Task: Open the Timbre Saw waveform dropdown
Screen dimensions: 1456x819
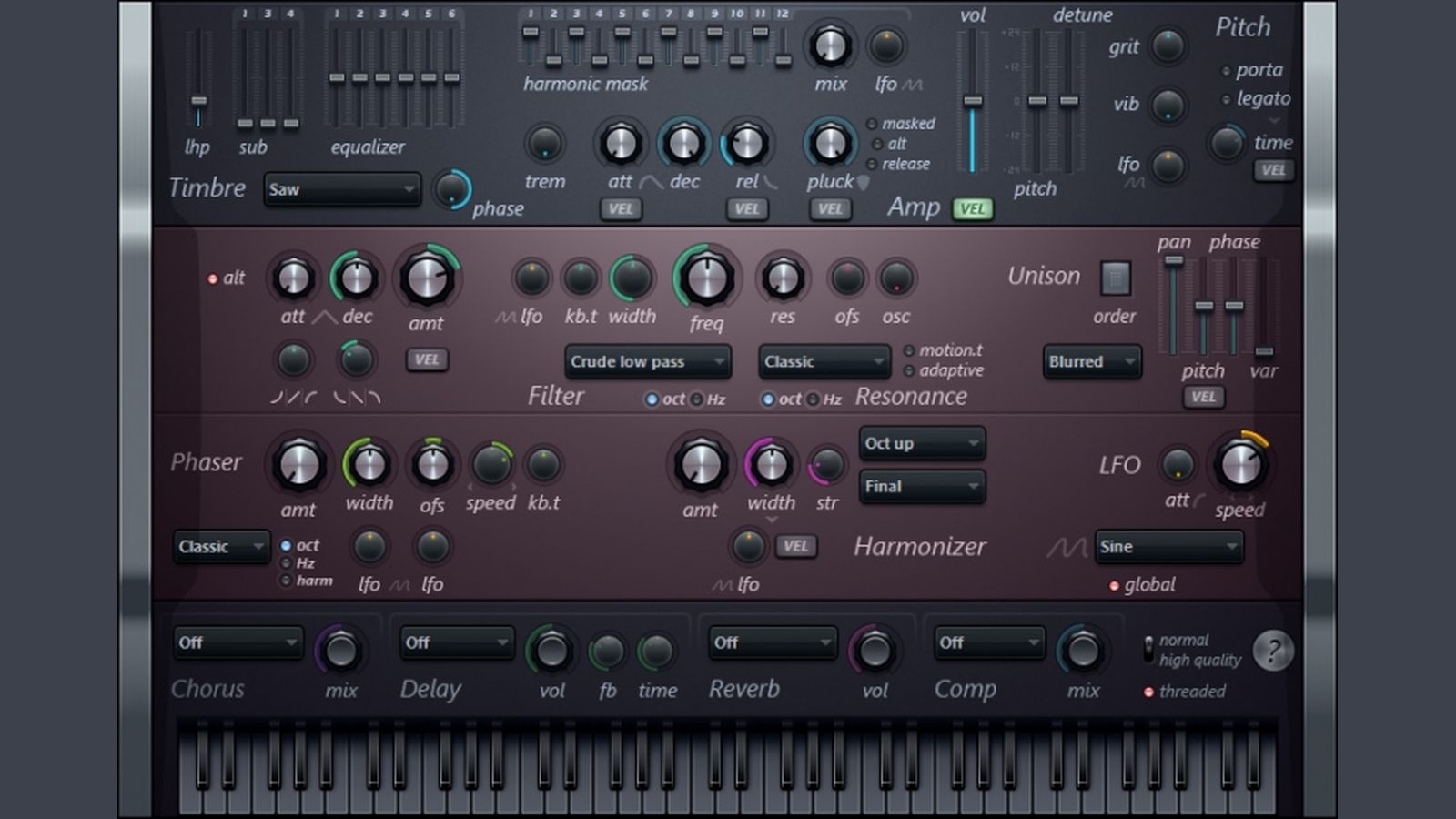Action: click(x=342, y=189)
